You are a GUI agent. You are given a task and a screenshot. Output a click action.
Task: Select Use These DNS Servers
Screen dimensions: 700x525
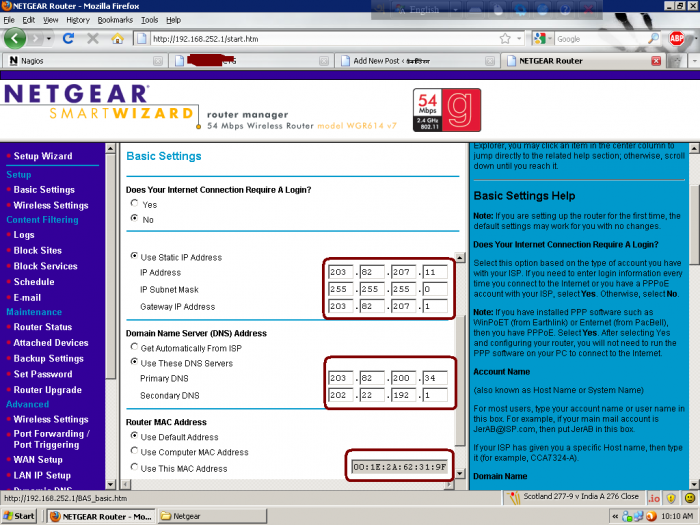[134, 362]
